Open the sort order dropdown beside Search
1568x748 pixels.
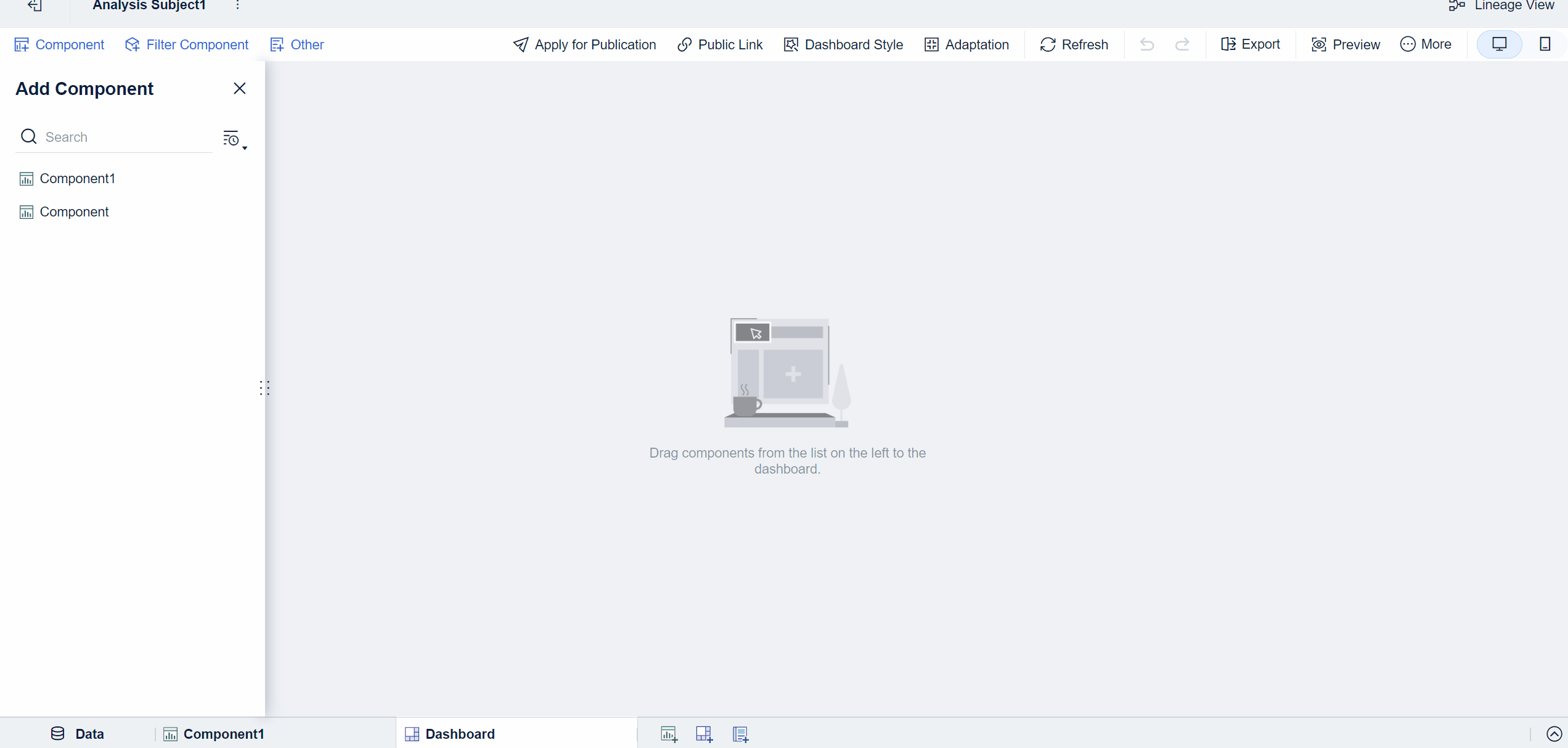point(234,139)
